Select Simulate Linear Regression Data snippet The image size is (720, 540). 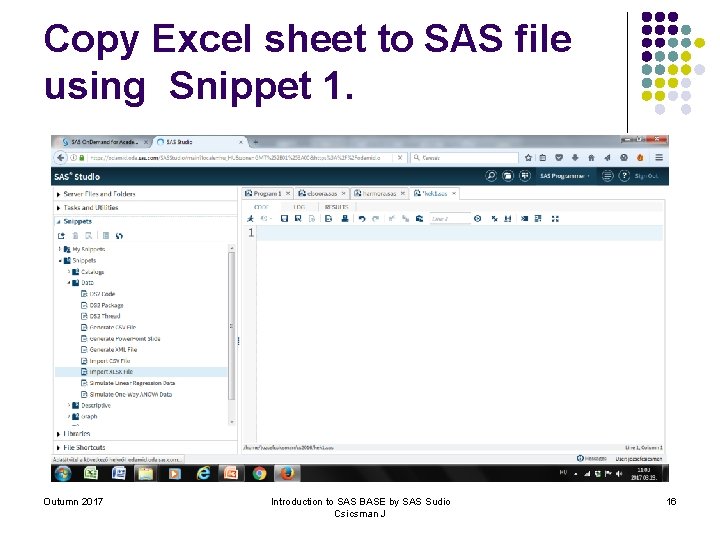coord(132,383)
